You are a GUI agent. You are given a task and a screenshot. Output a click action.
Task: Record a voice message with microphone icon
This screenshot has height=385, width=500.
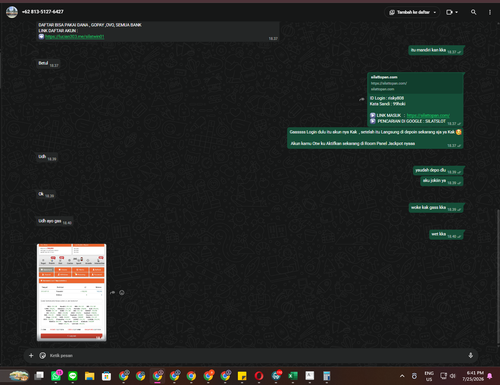470,355
